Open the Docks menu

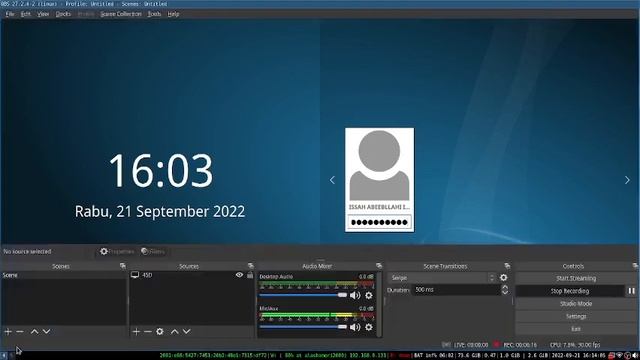63,14
